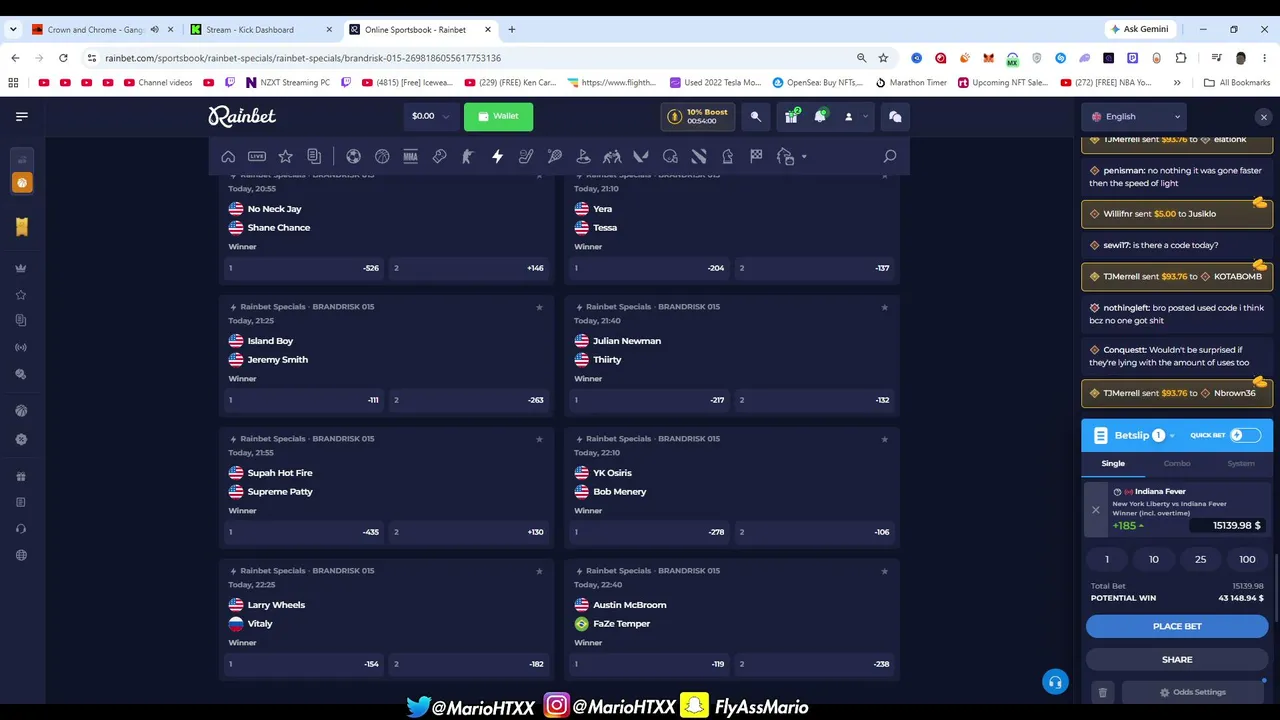The width and height of the screenshot is (1280, 720).
Task: Select the Valorant esports icon
Action: click(x=641, y=156)
